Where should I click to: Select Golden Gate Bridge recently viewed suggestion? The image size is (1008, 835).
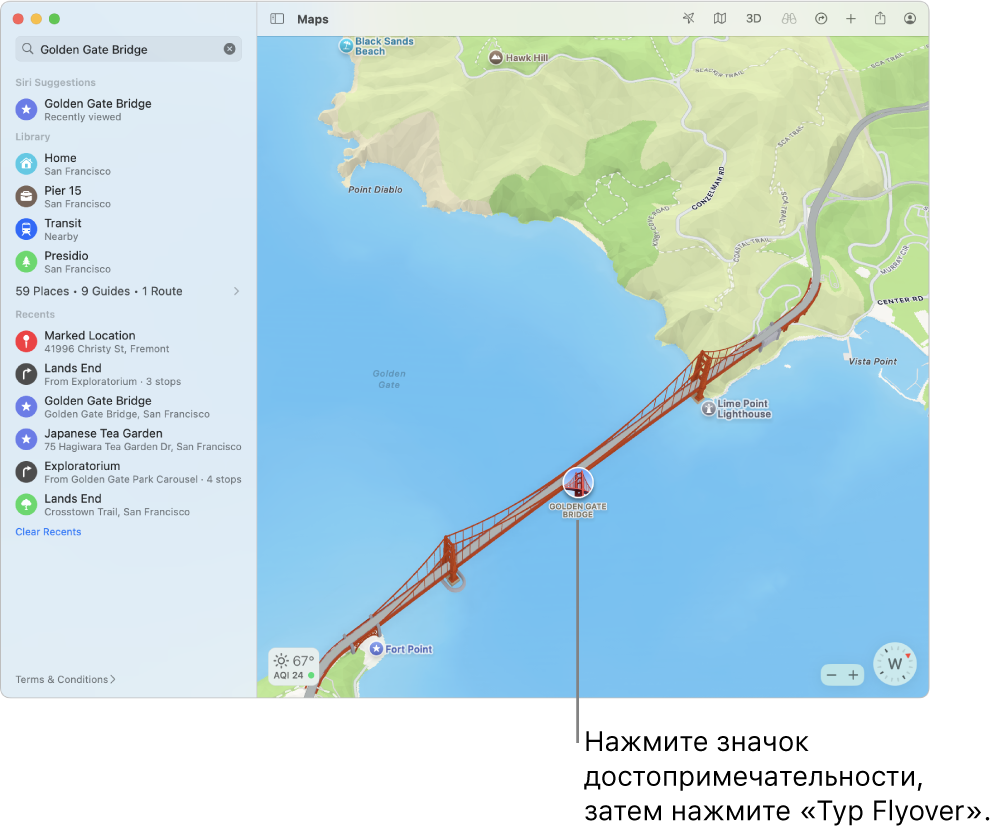coord(129,109)
